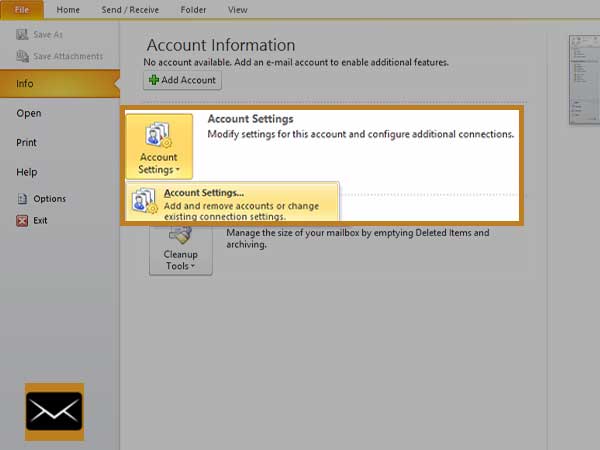The width and height of the screenshot is (600, 450).
Task: Click the icon beside Account Settings... entry
Action: tap(144, 200)
